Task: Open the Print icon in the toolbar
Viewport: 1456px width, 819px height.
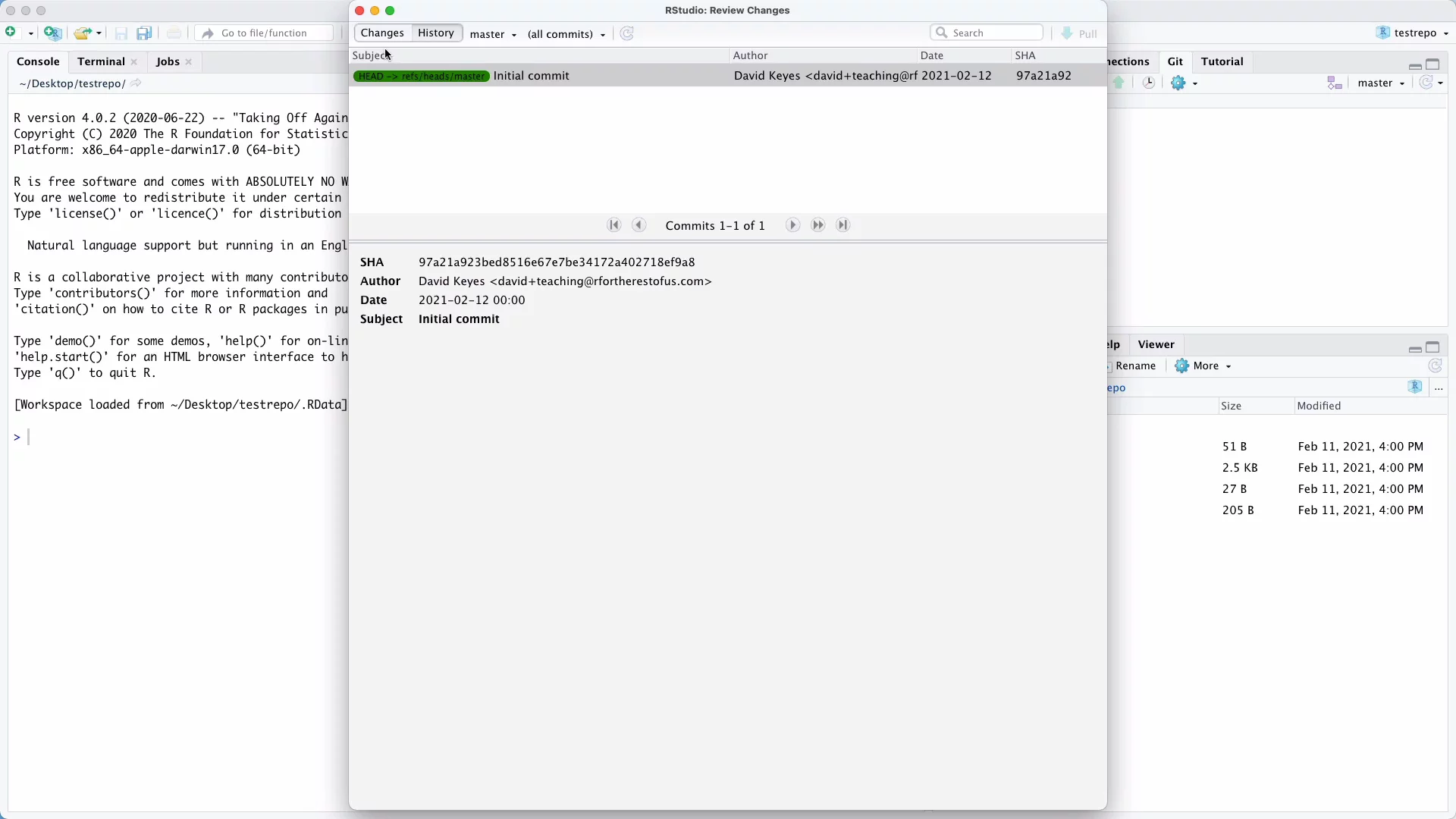Action: 174,33
